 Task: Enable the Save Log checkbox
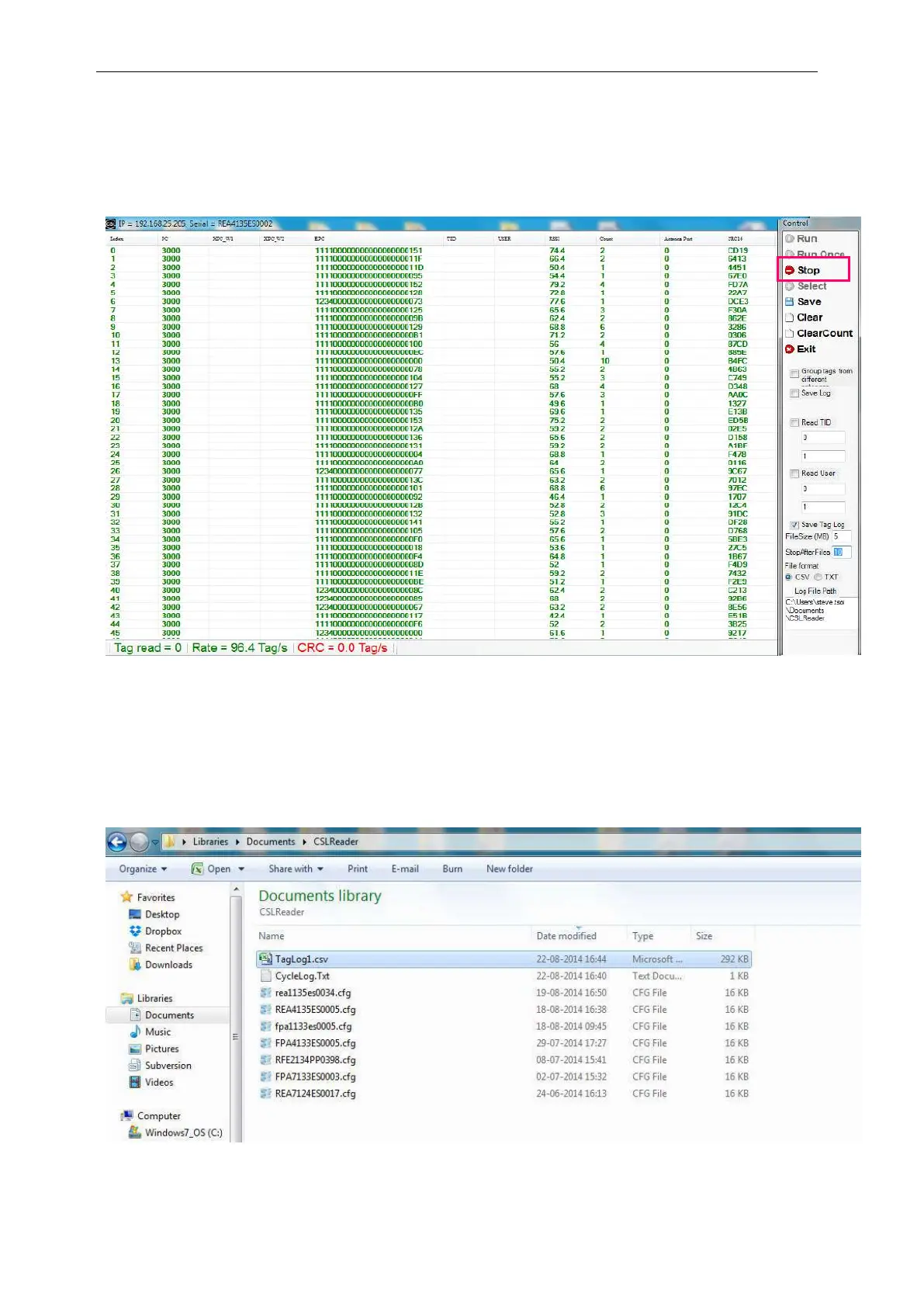(794, 393)
